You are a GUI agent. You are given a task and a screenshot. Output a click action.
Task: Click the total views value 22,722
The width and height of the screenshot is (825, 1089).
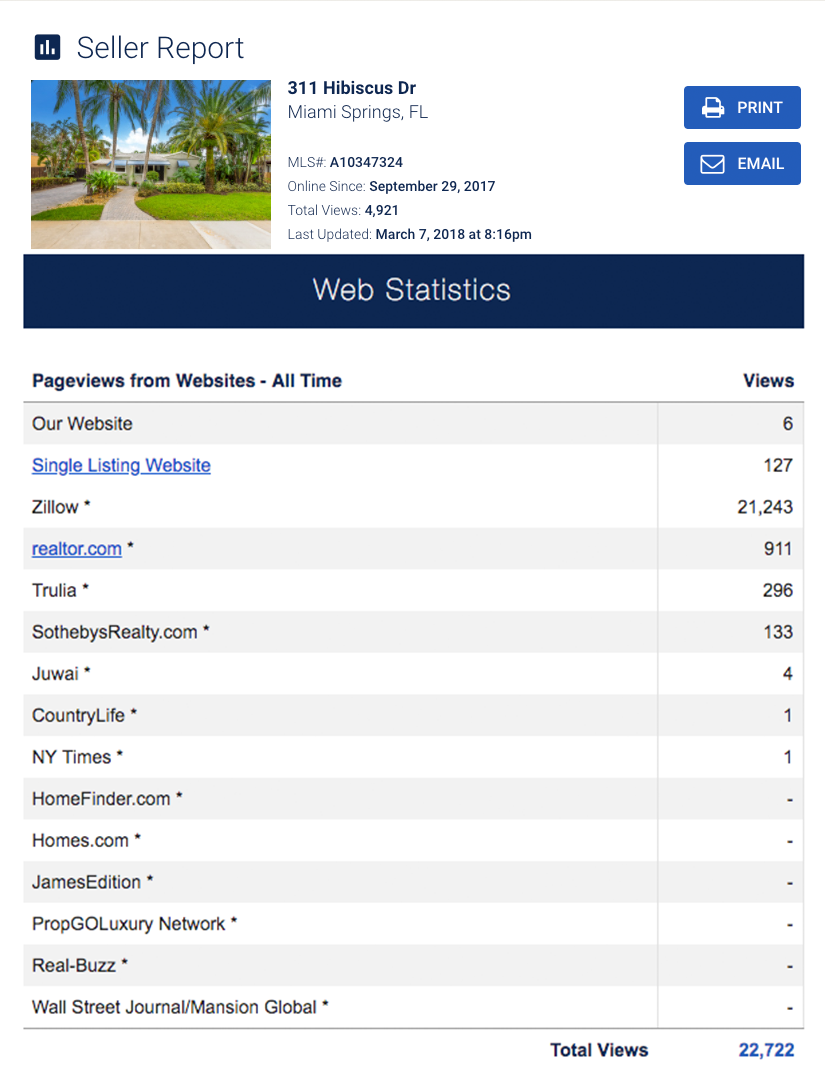coord(766,1050)
